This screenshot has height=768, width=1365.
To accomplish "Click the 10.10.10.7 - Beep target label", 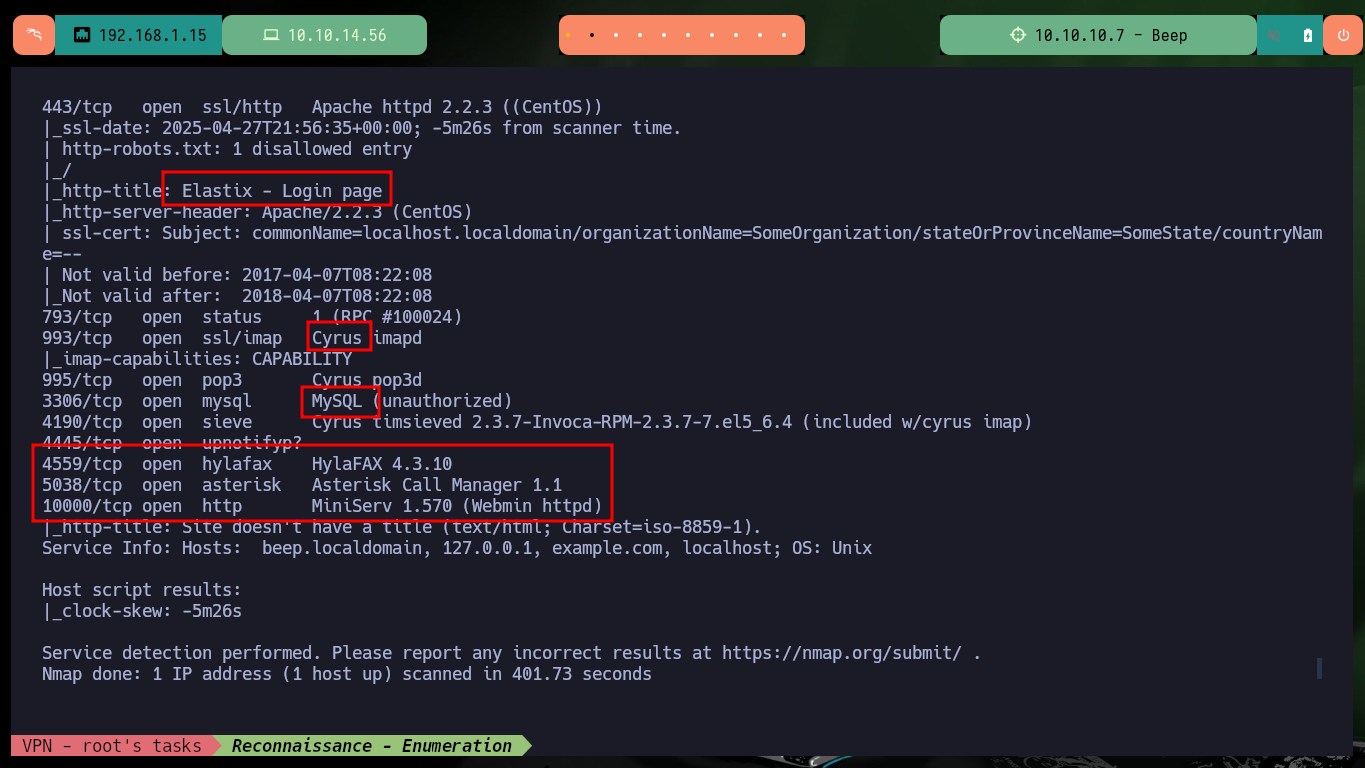I will pyautogui.click(x=1111, y=35).
